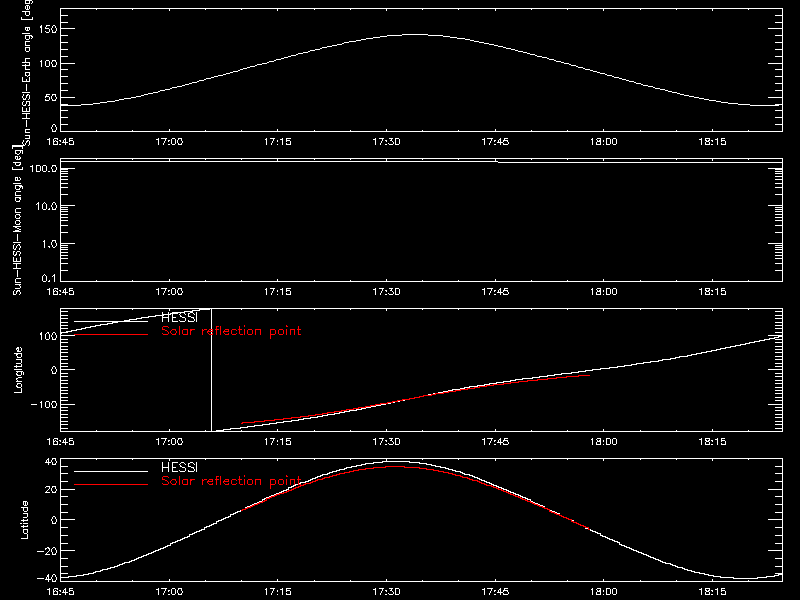Click the -100 tick on Longitude axis
This screenshot has width=800, height=600.
(x=44, y=404)
